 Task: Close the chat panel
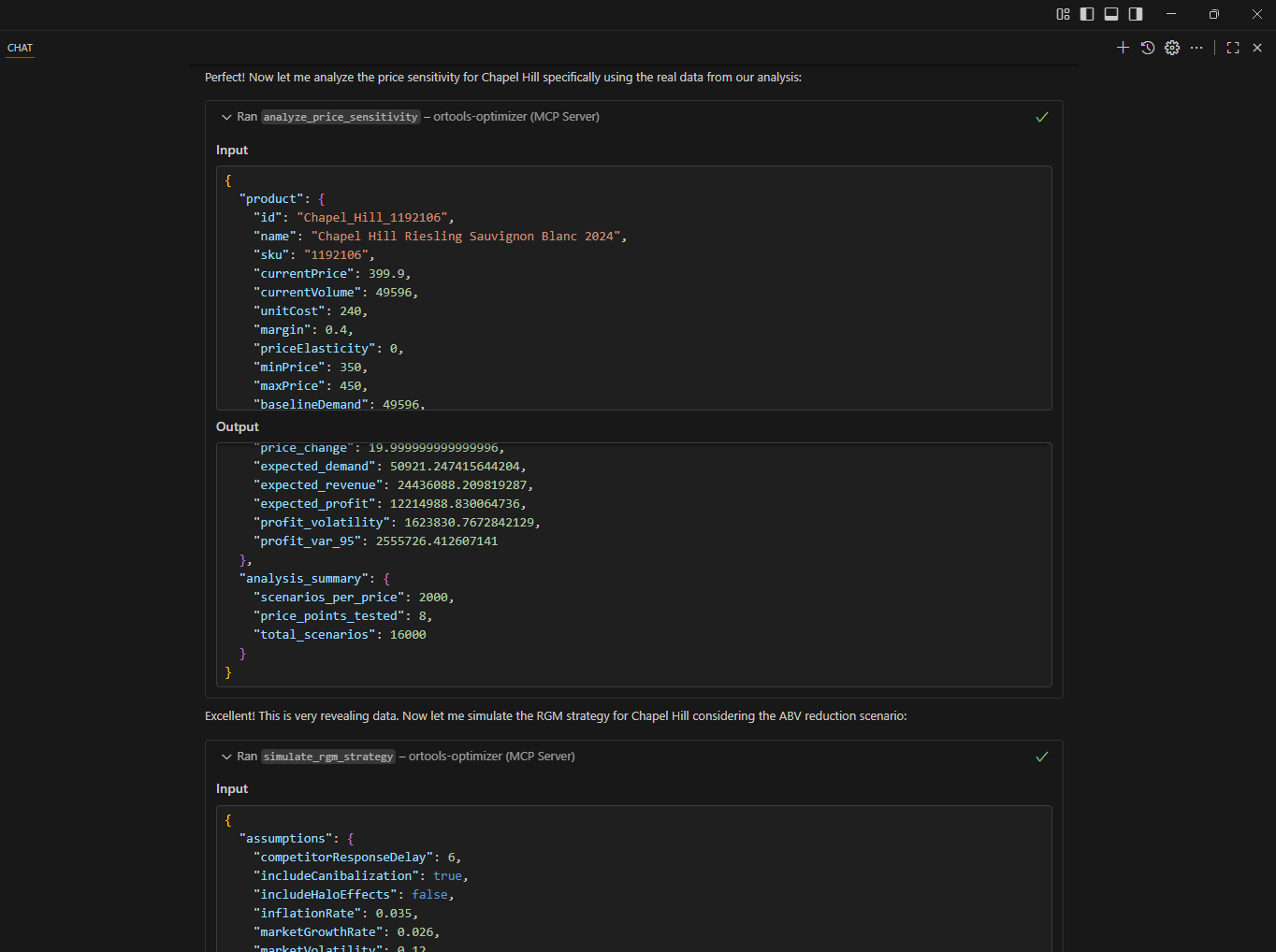tap(1257, 48)
